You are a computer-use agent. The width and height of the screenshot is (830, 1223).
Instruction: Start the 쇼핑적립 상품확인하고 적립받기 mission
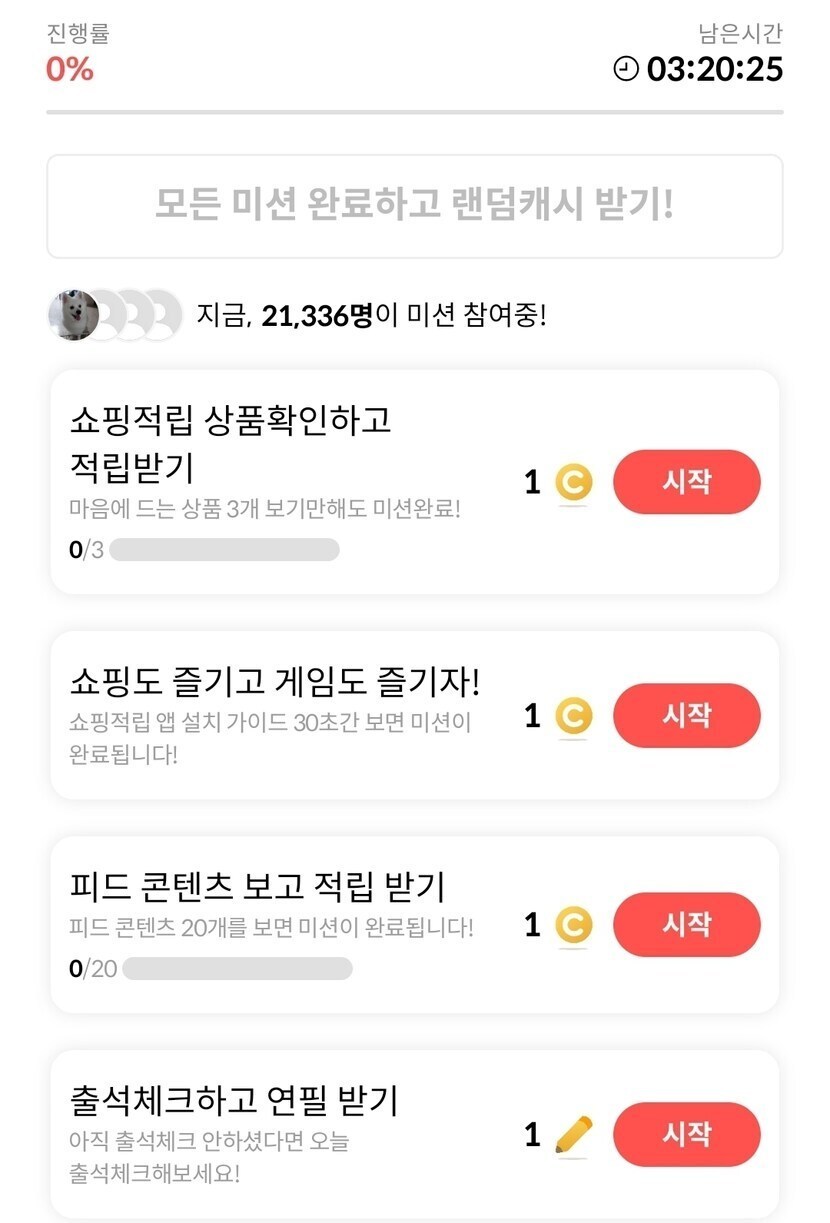[x=686, y=482]
